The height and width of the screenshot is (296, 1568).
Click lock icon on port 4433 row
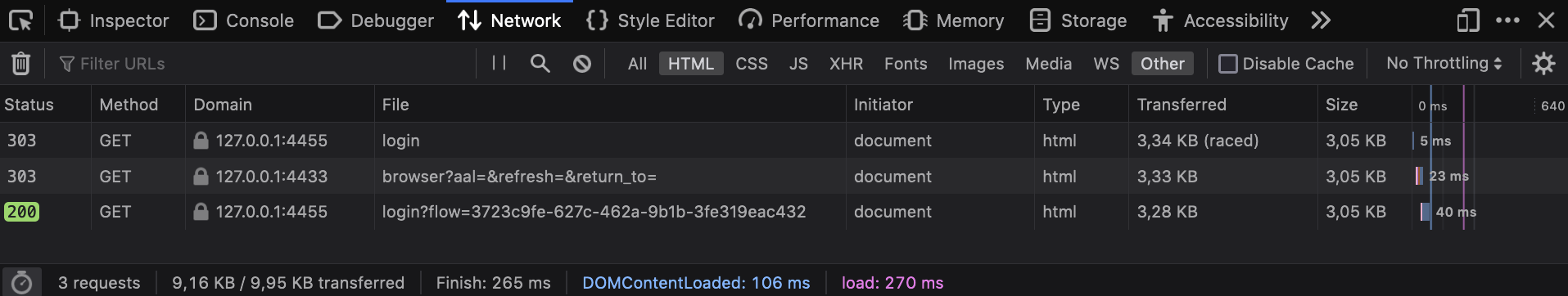tap(201, 176)
